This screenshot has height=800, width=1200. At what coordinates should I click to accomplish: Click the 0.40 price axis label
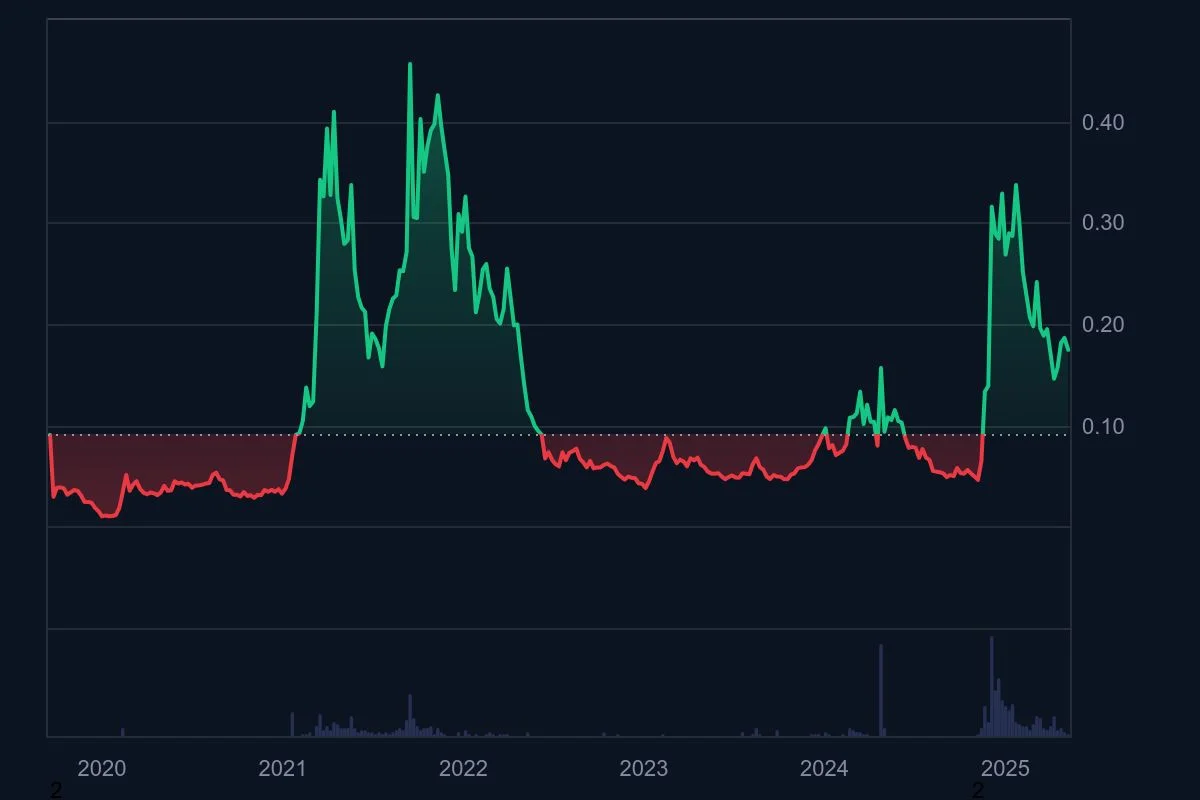coord(1103,122)
